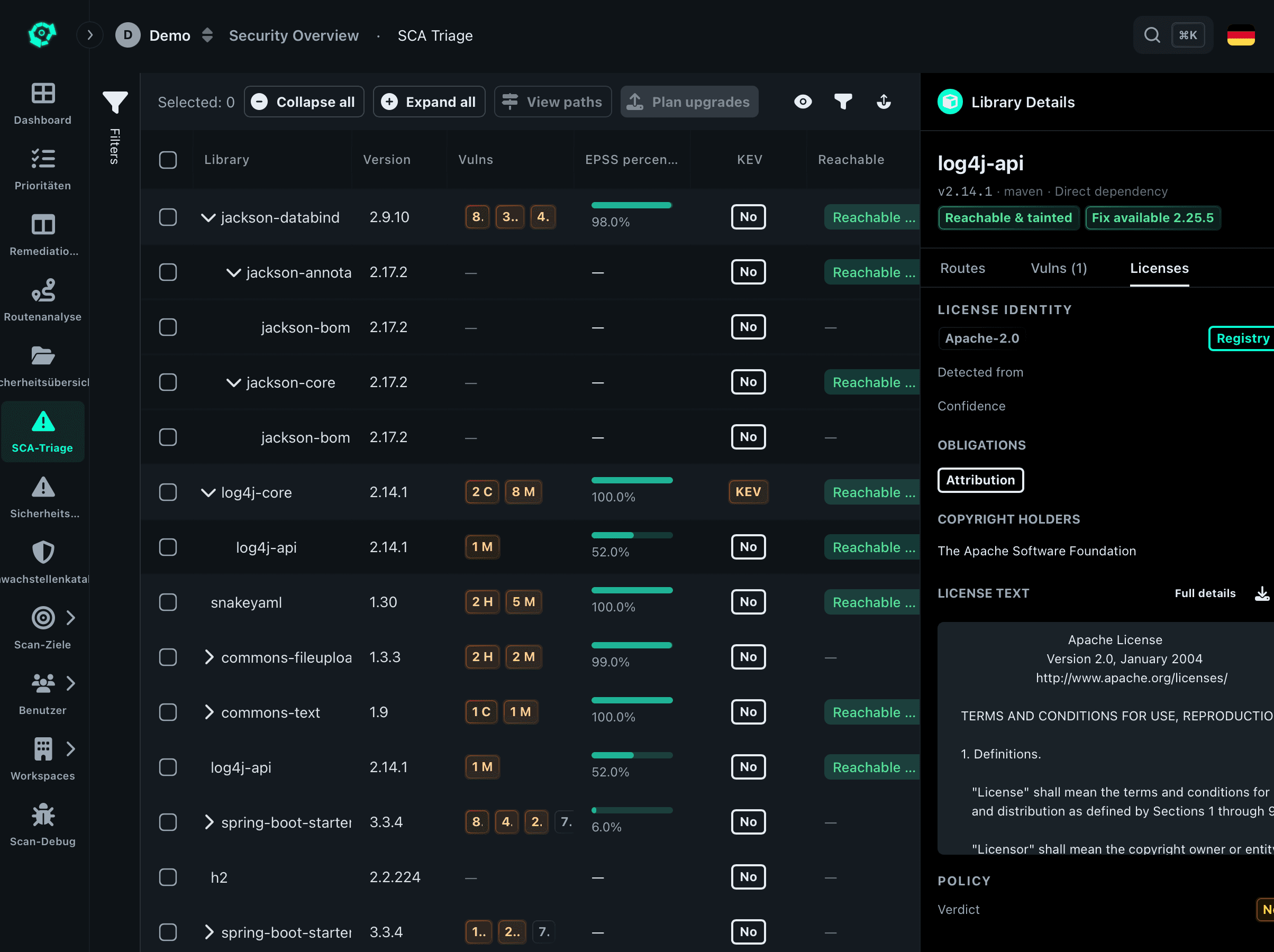Toggle column visibility eye icon
Viewport: 1274px width, 952px height.
coord(803,102)
